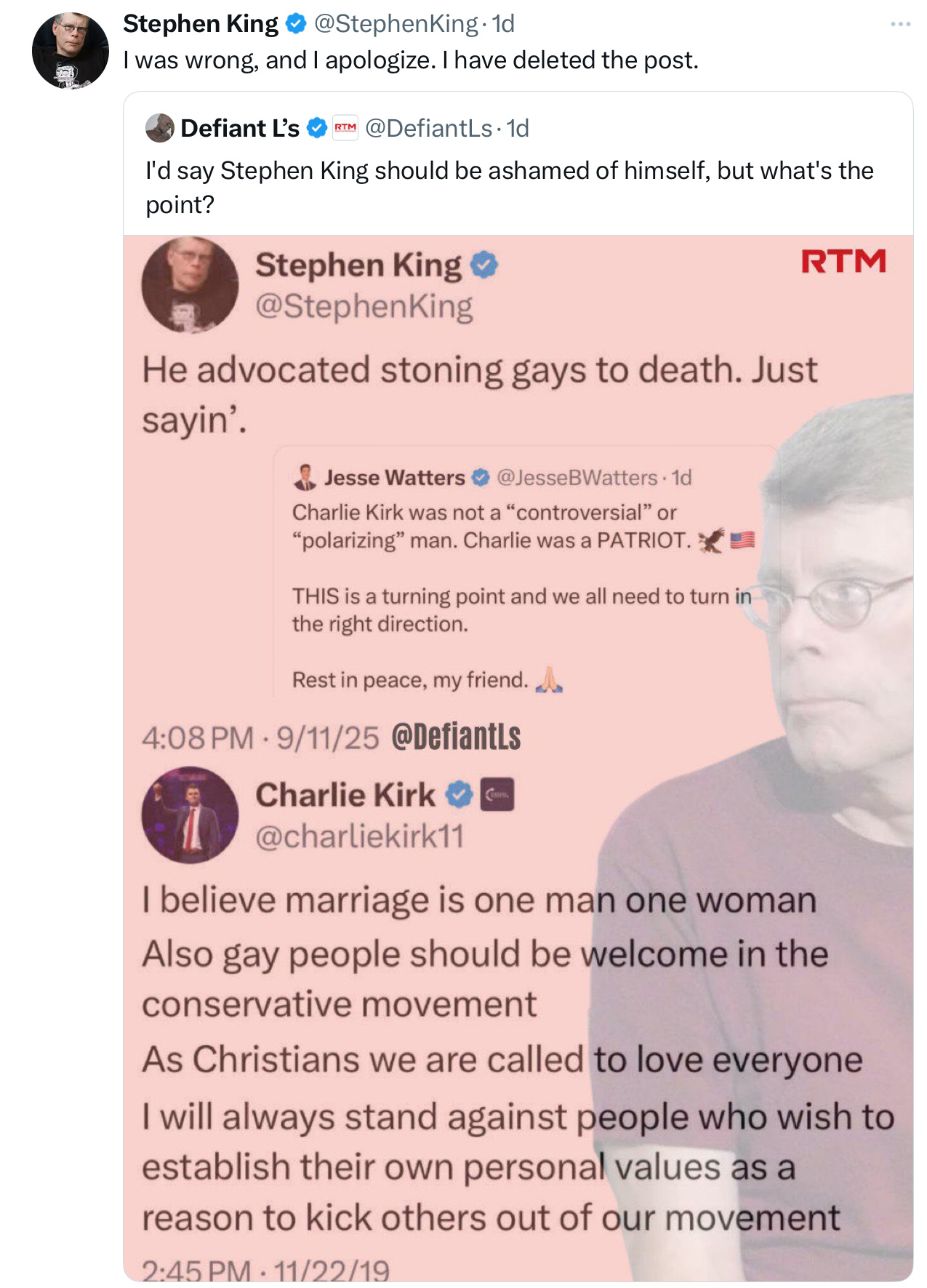Click the @DefiantLs watermark text in image
The height and width of the screenshot is (1288, 927).
click(x=456, y=737)
